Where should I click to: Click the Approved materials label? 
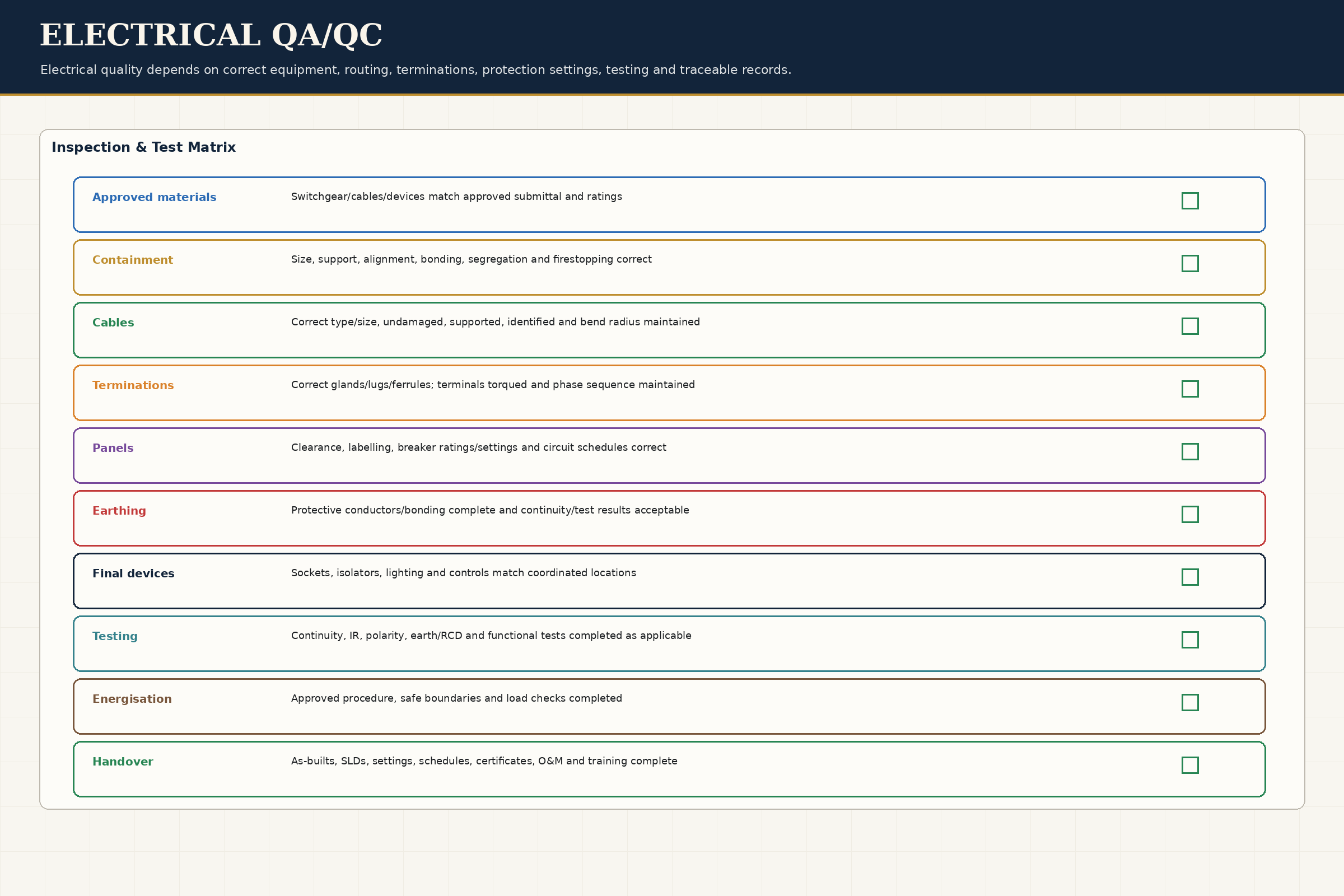click(155, 197)
